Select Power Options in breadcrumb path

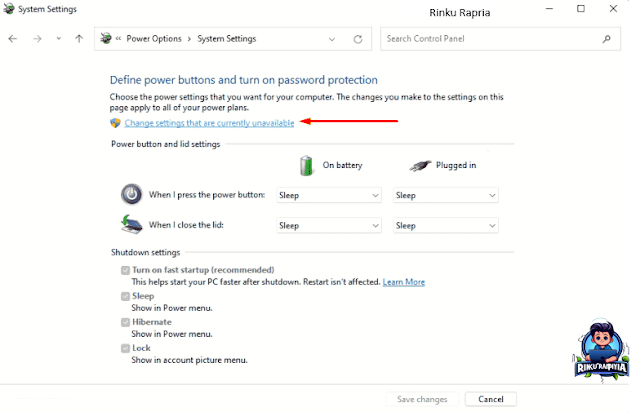pyautogui.click(x=154, y=39)
